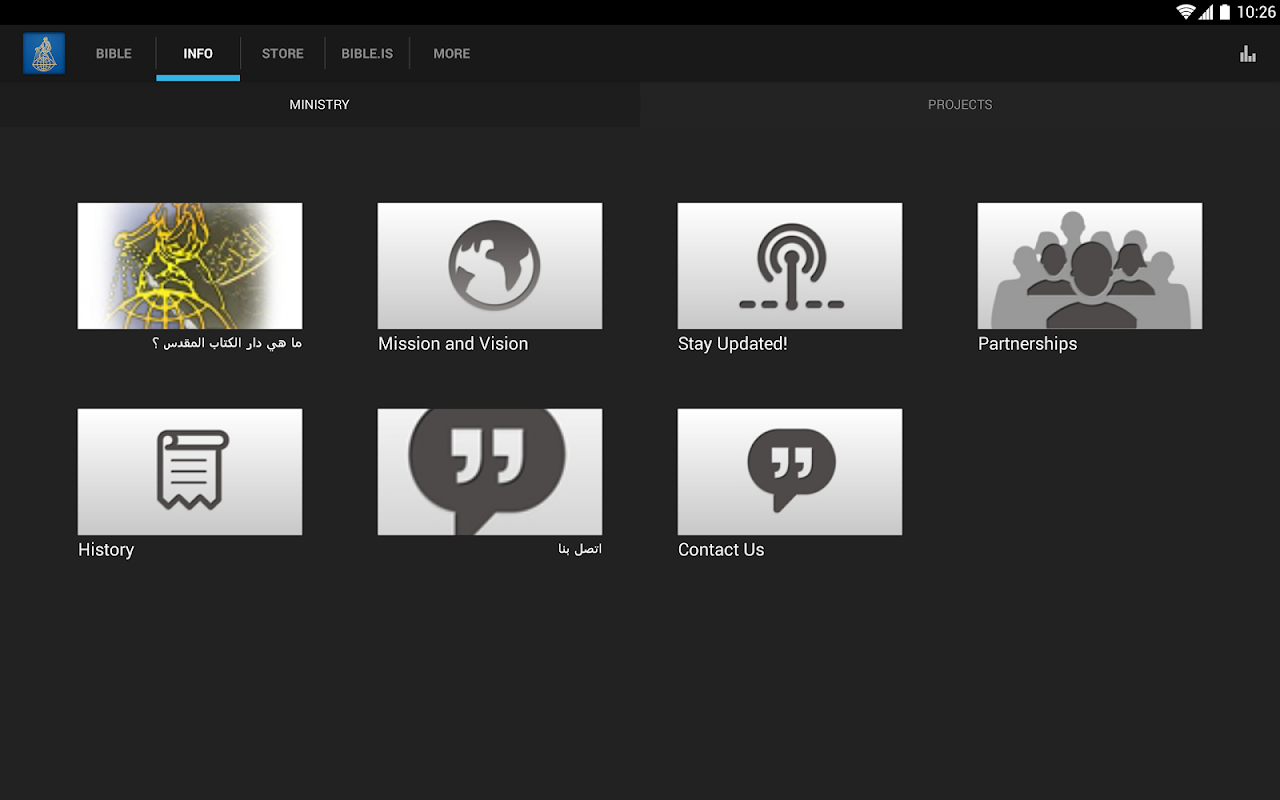Open the Contact Us speech bubble tile
Screen dimensions: 1280x800
(x=790, y=472)
